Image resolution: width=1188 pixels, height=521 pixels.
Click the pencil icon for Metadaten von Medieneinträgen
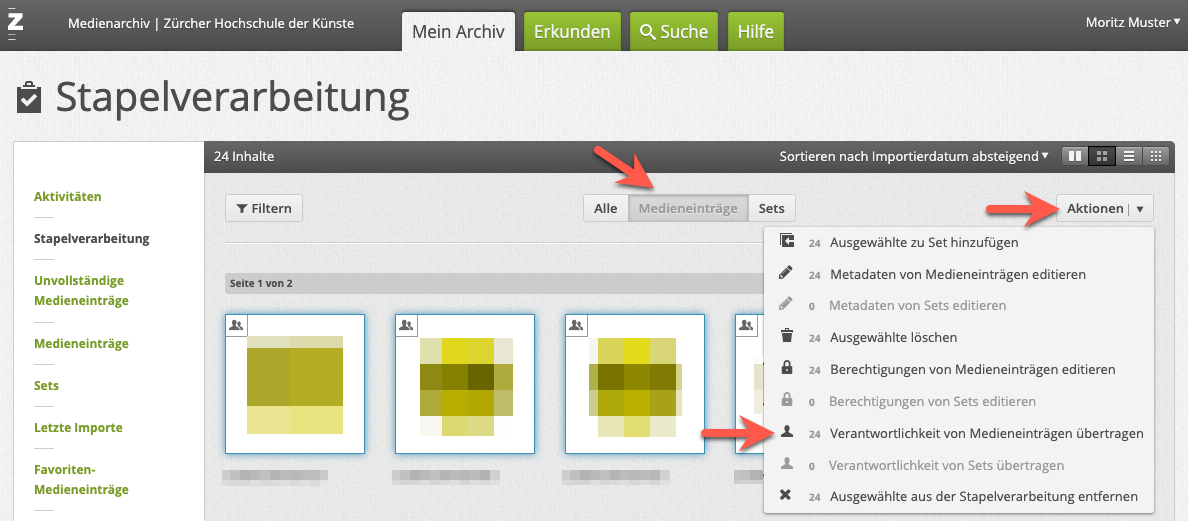(787, 273)
